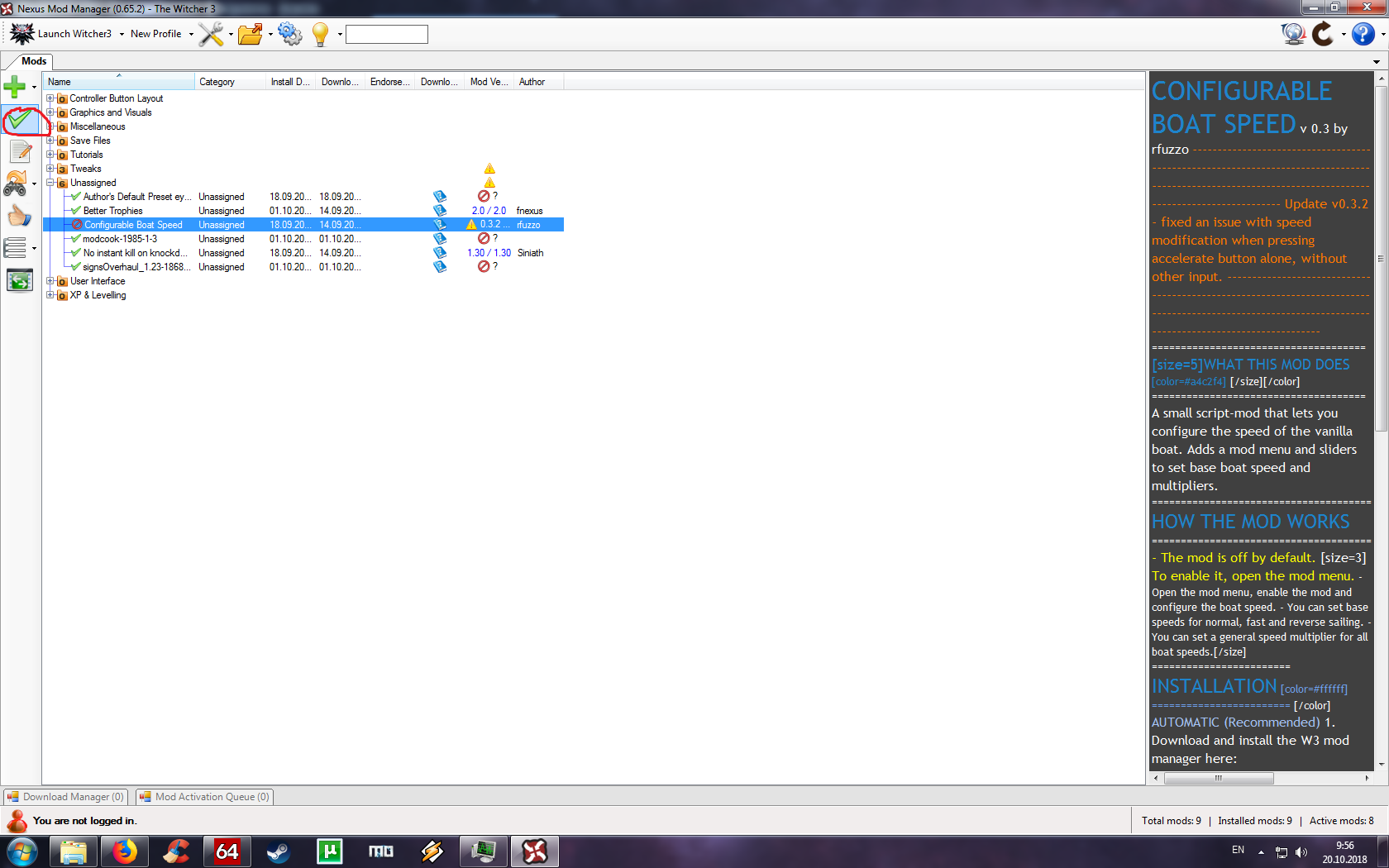Click the blue question mark help icon

point(1363,34)
